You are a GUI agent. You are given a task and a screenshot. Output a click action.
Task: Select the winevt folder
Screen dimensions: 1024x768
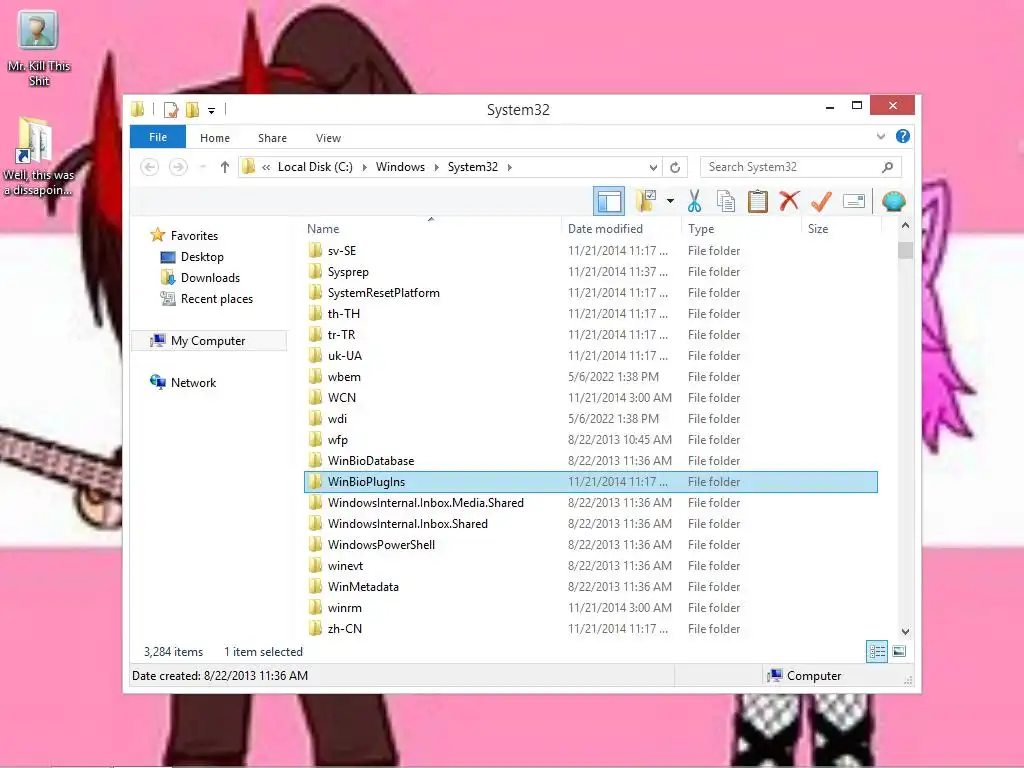(x=590, y=566)
